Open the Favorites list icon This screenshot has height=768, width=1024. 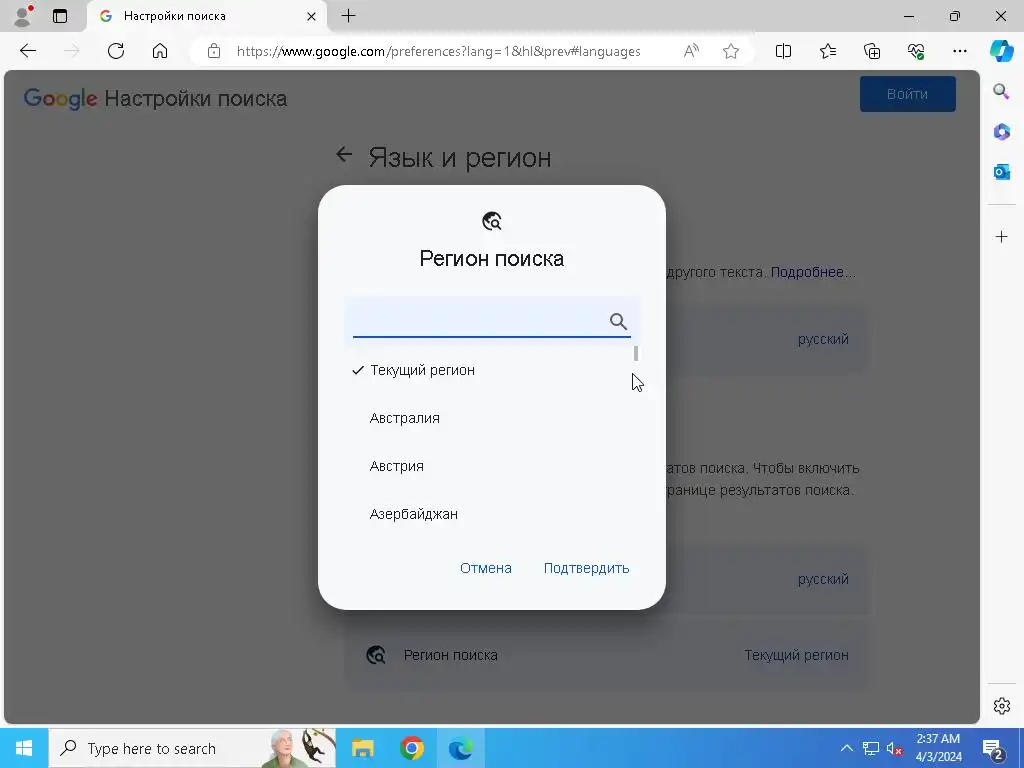(x=827, y=51)
